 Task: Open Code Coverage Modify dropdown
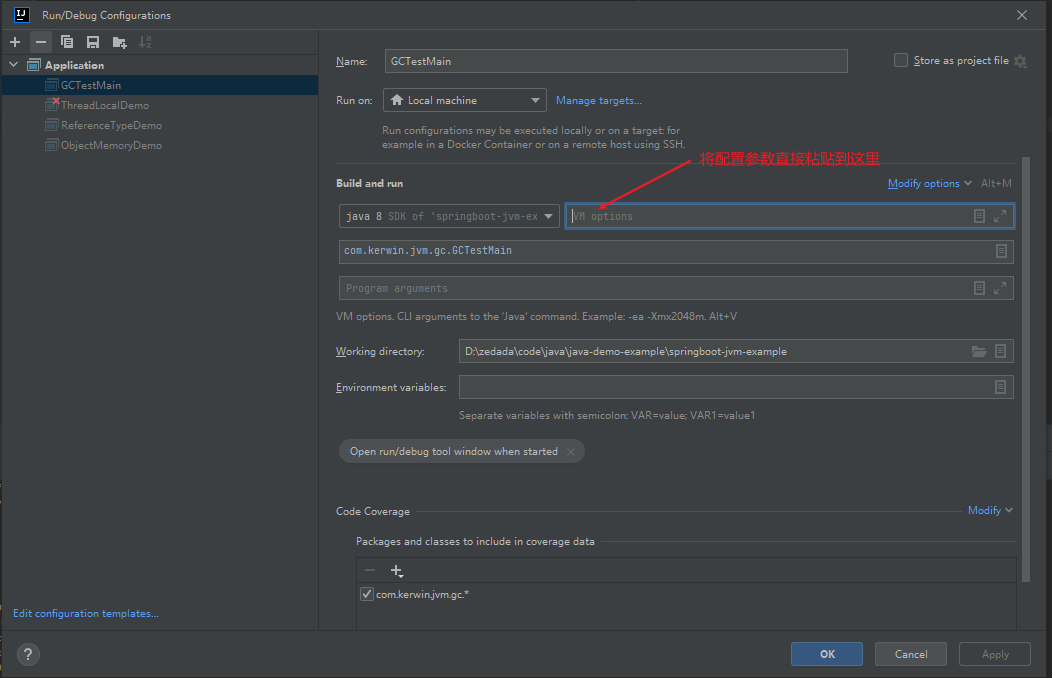click(x=990, y=510)
